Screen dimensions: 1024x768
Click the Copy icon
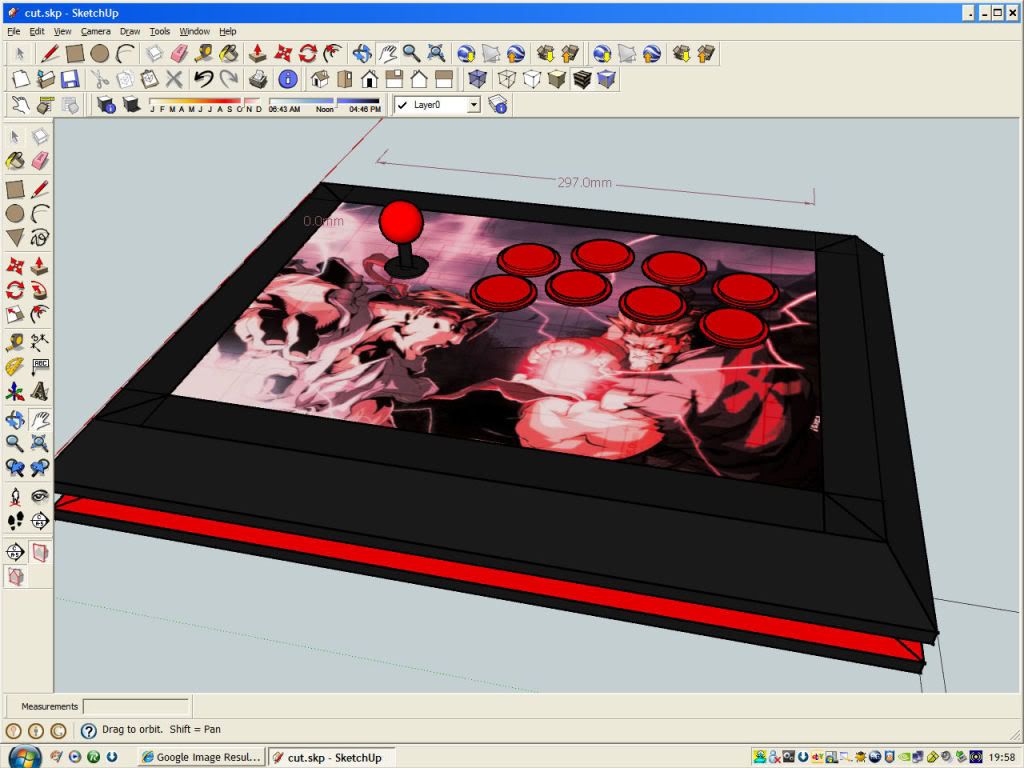124,79
